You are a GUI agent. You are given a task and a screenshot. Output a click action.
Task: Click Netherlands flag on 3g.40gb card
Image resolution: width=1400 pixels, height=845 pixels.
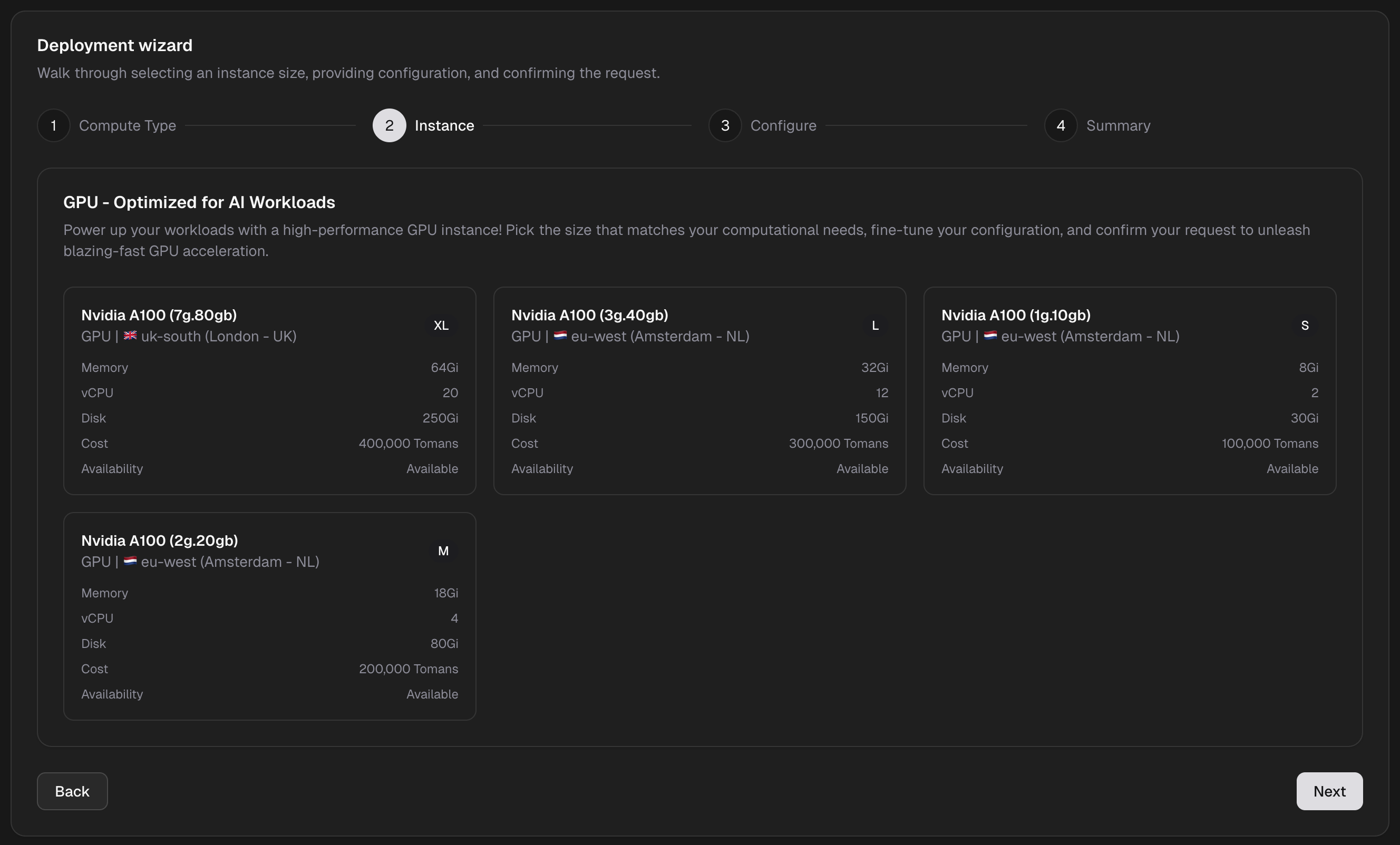(x=560, y=336)
